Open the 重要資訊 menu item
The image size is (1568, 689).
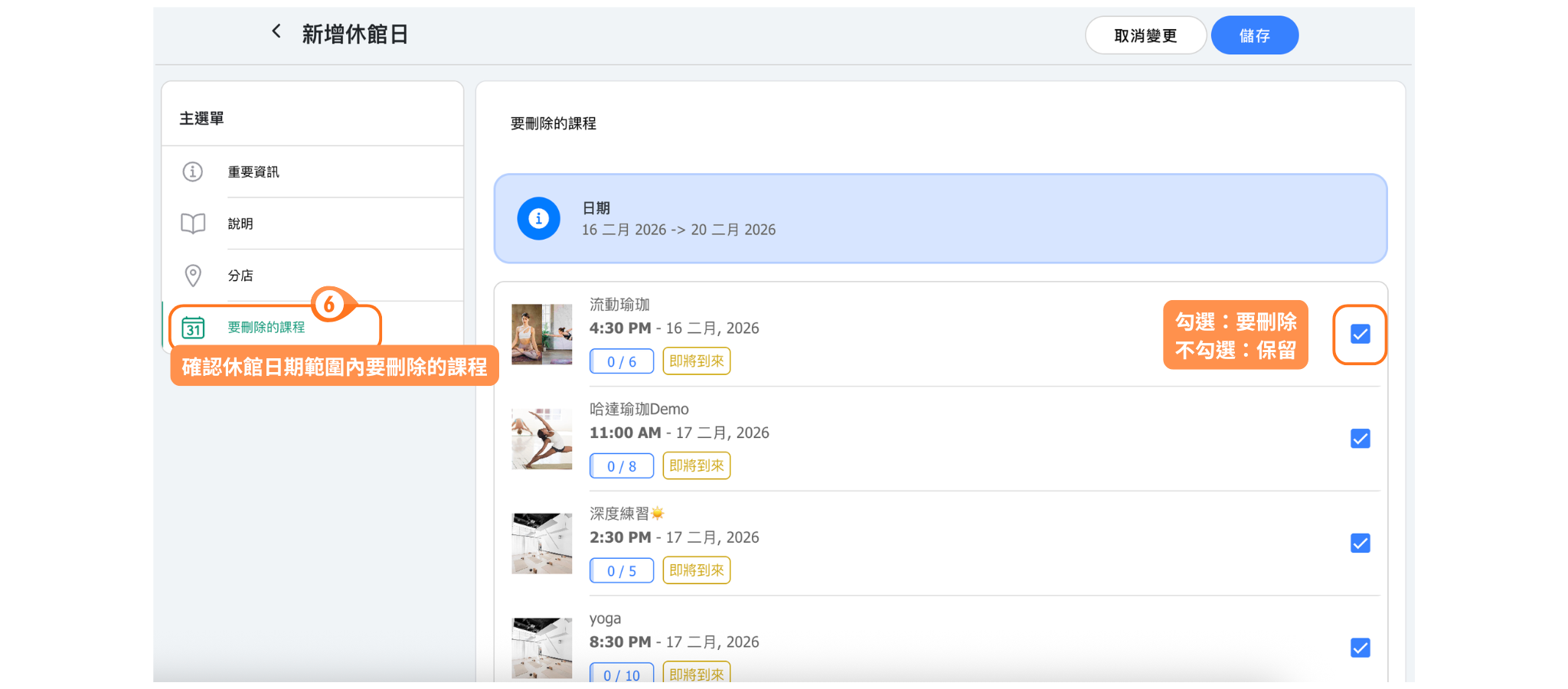(x=253, y=172)
